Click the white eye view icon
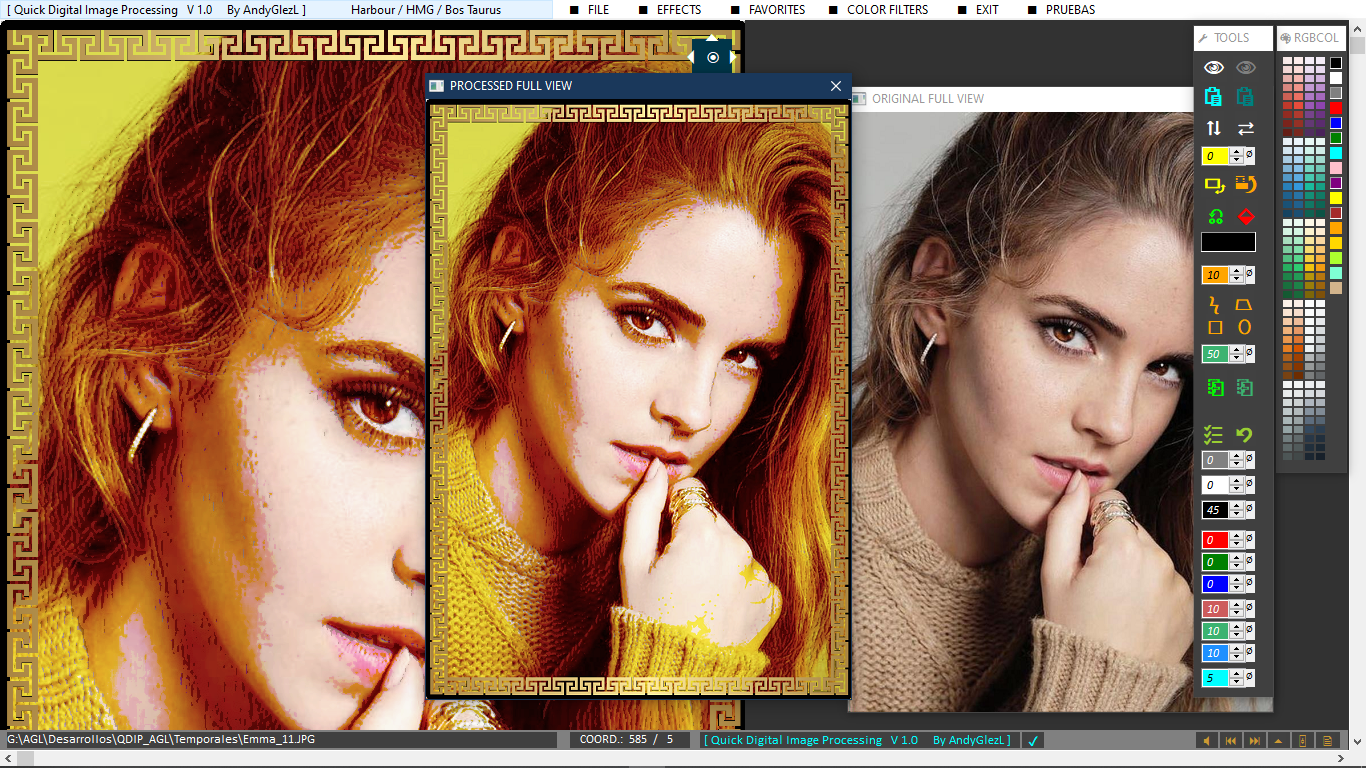This screenshot has height=768, width=1366. pos(1214,68)
